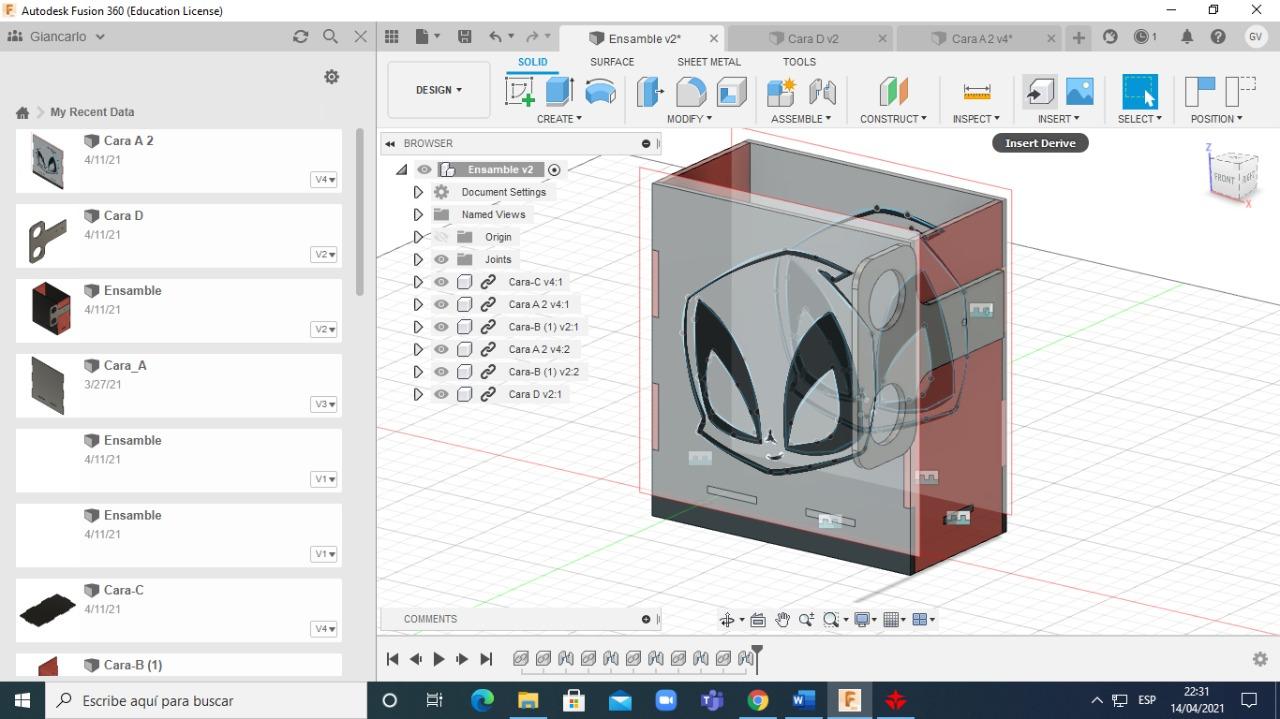Expand the Named Views folder
1280x719 pixels.
(418, 214)
